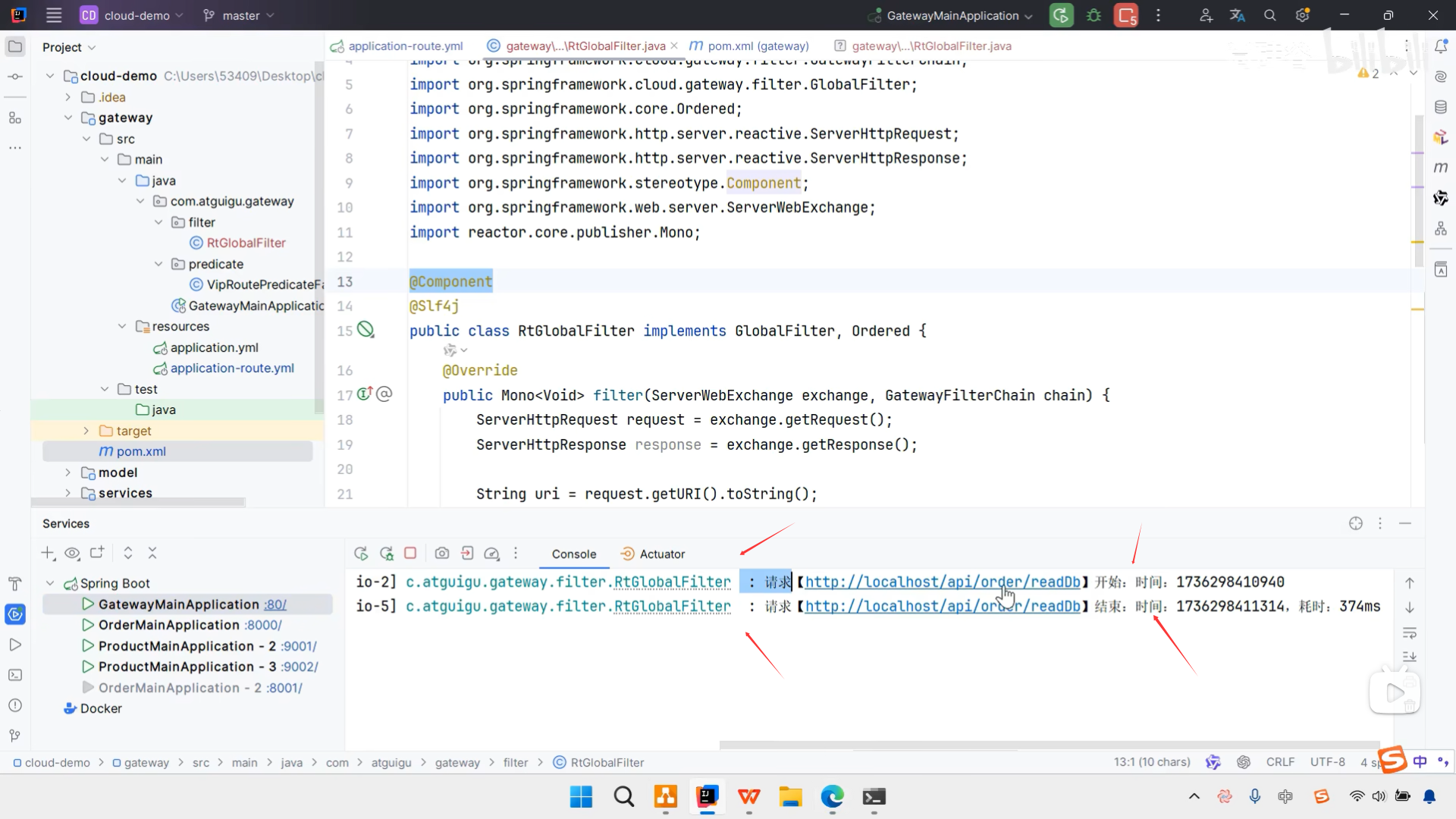Viewport: 1456px width, 819px height.
Task: Click the Stop GatewayMainApplication red icon
Action: pos(1127,15)
